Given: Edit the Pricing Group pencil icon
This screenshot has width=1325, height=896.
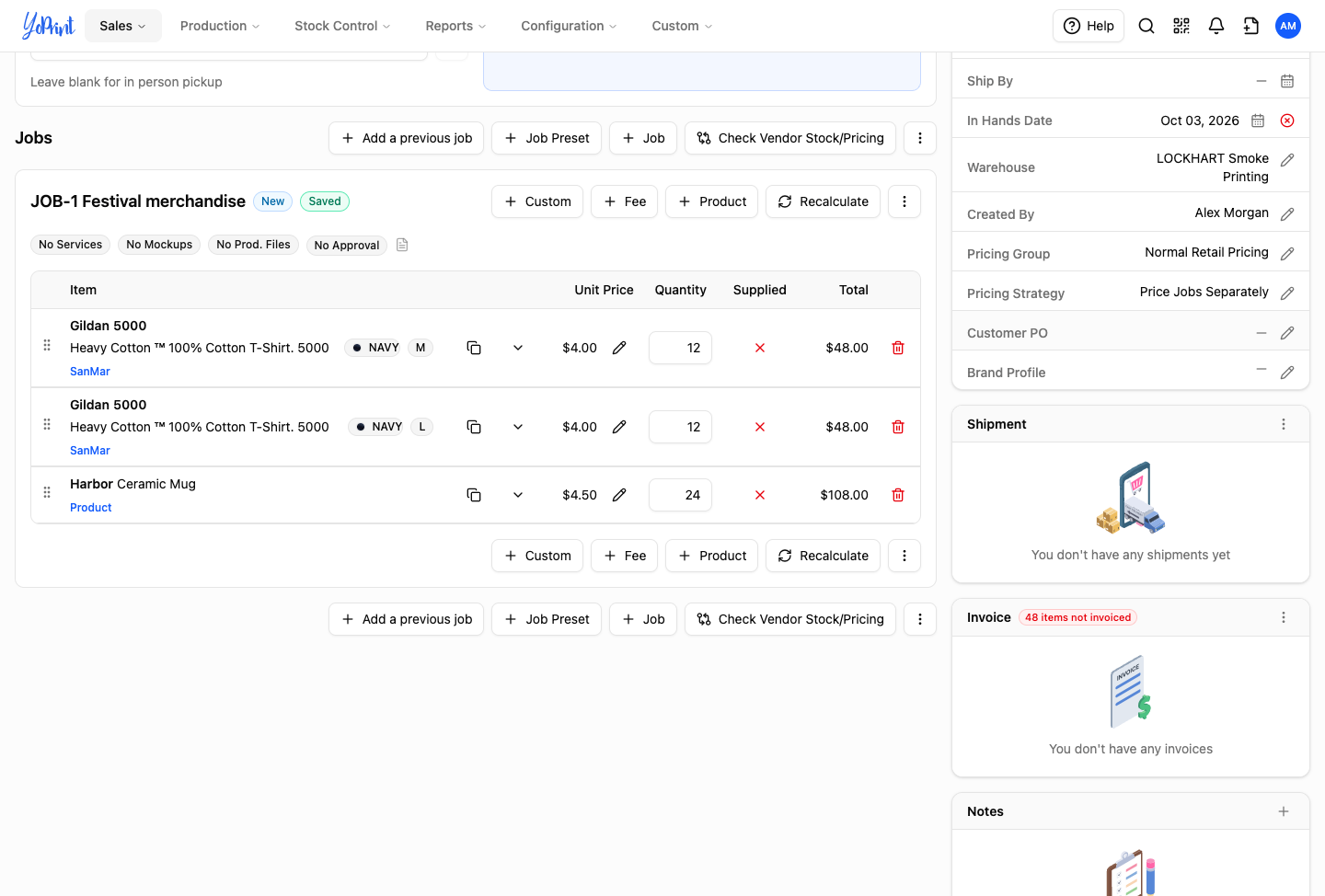Looking at the screenshot, I should pos(1287,254).
